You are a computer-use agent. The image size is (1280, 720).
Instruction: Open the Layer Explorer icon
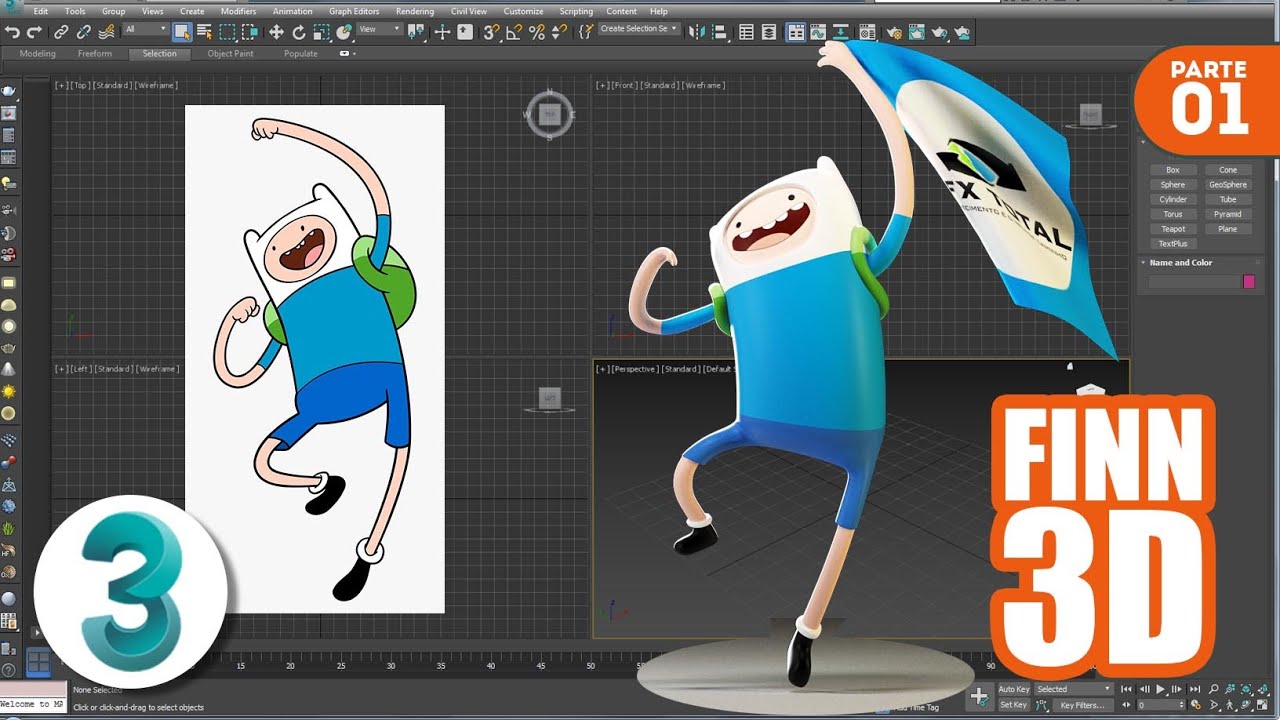coord(768,32)
